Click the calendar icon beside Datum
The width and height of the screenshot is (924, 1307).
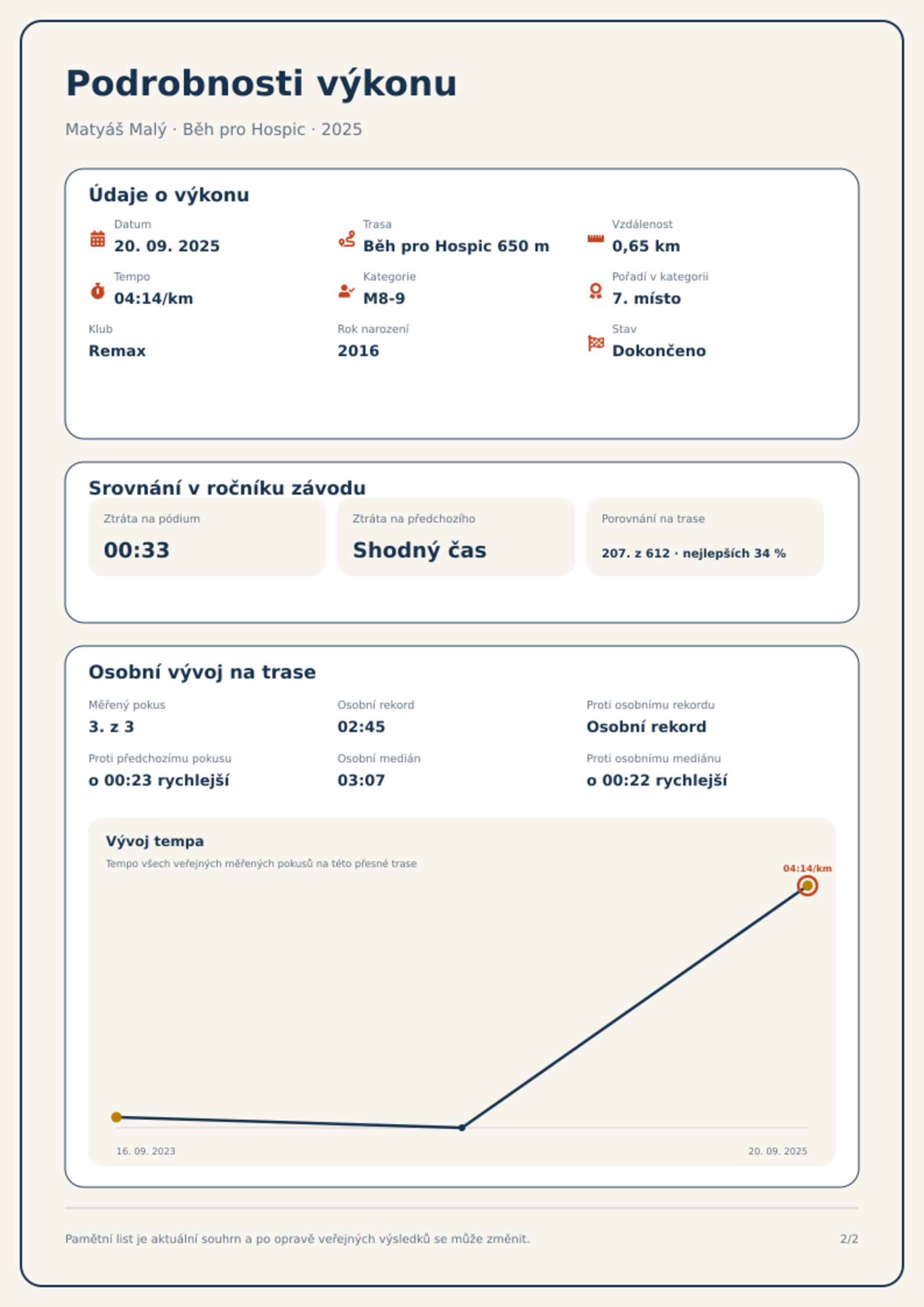point(98,239)
